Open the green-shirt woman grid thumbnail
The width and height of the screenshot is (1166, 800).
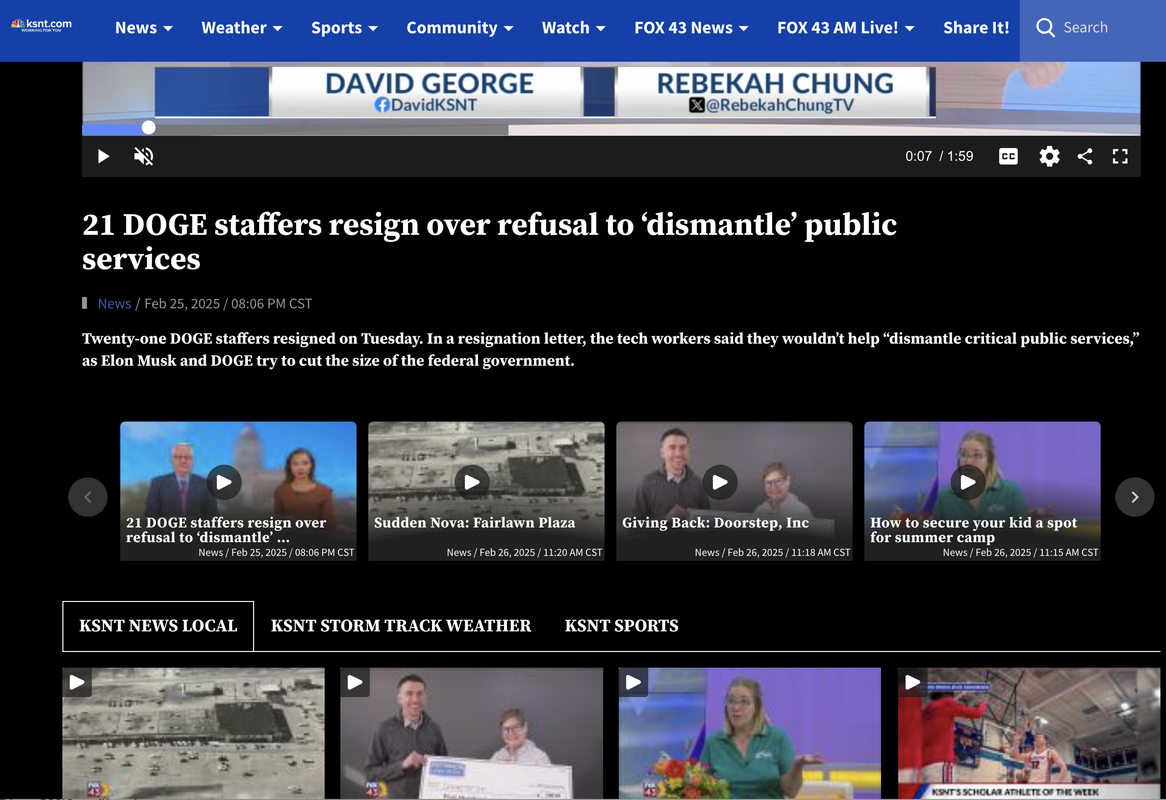click(750, 733)
